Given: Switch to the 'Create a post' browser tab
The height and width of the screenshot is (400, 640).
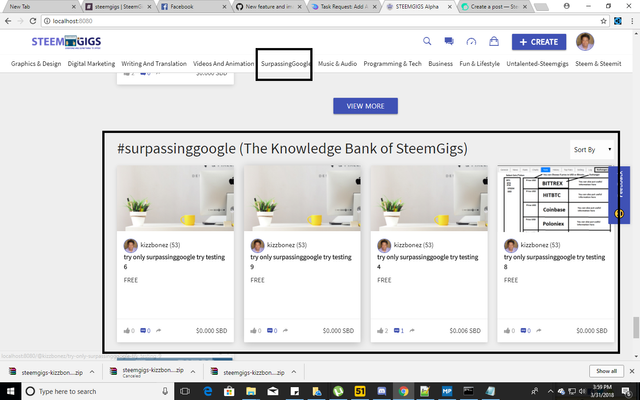Looking at the screenshot, I should point(494,7).
